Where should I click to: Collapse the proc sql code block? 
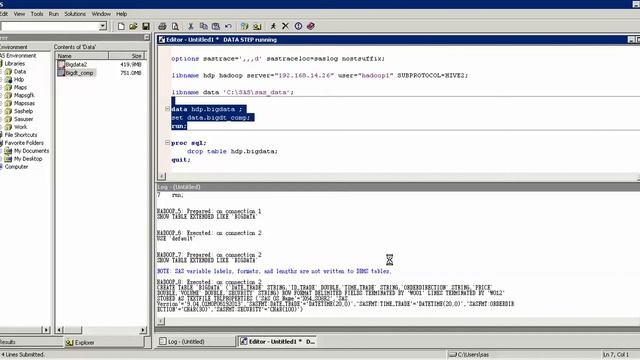[x=167, y=143]
